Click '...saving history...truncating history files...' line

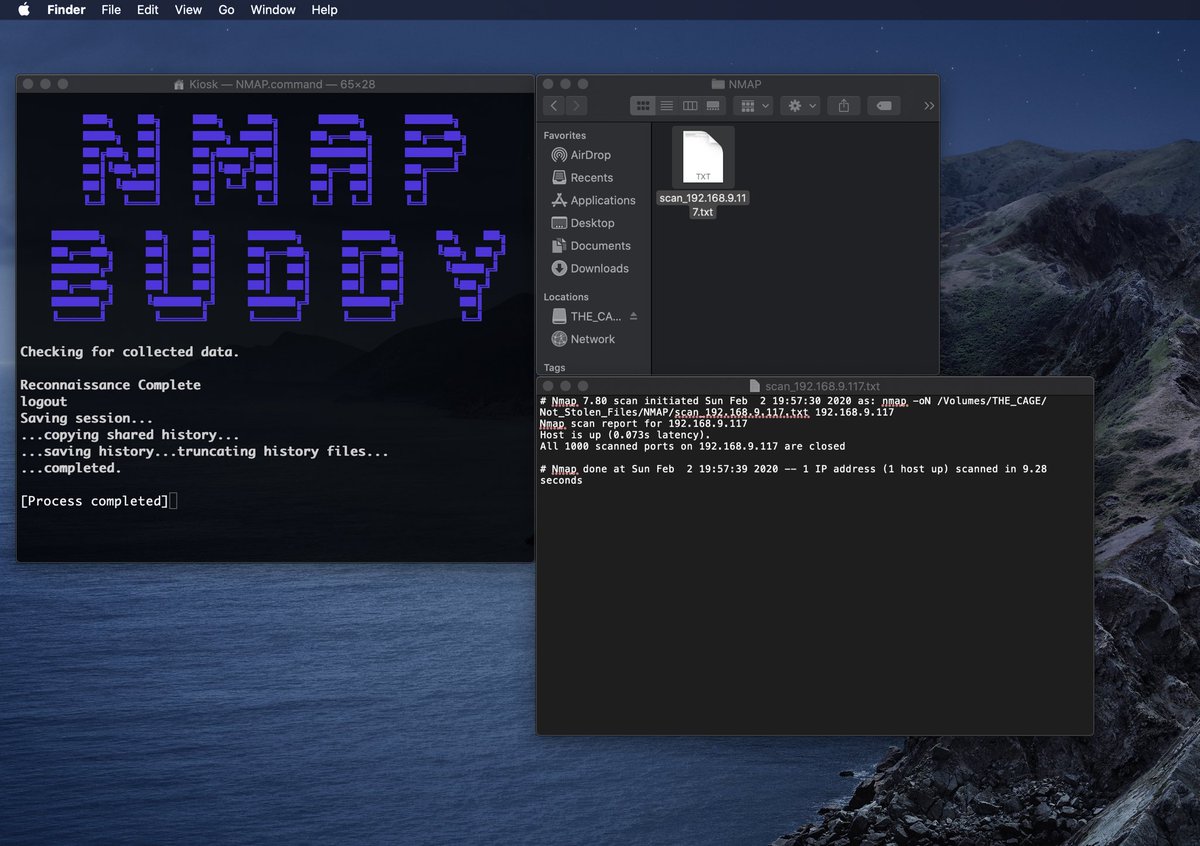tap(204, 451)
